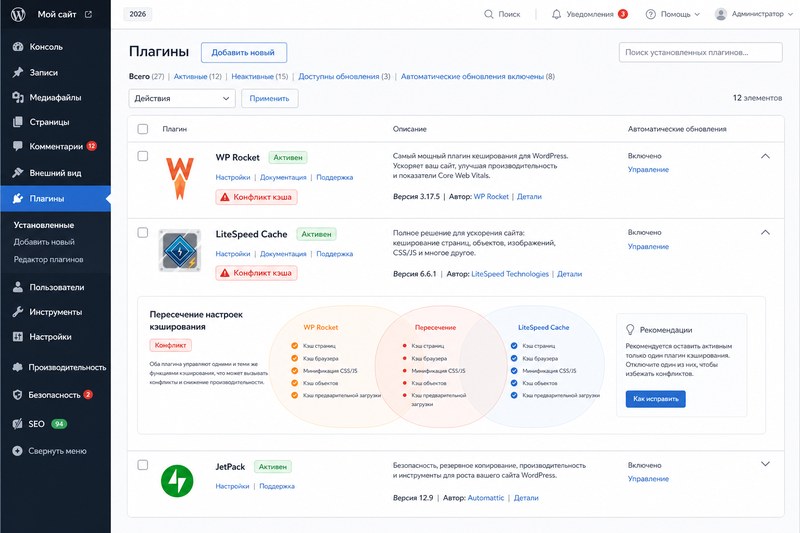
Task: Open Редактор плагинов submenu item
Action: (48, 259)
